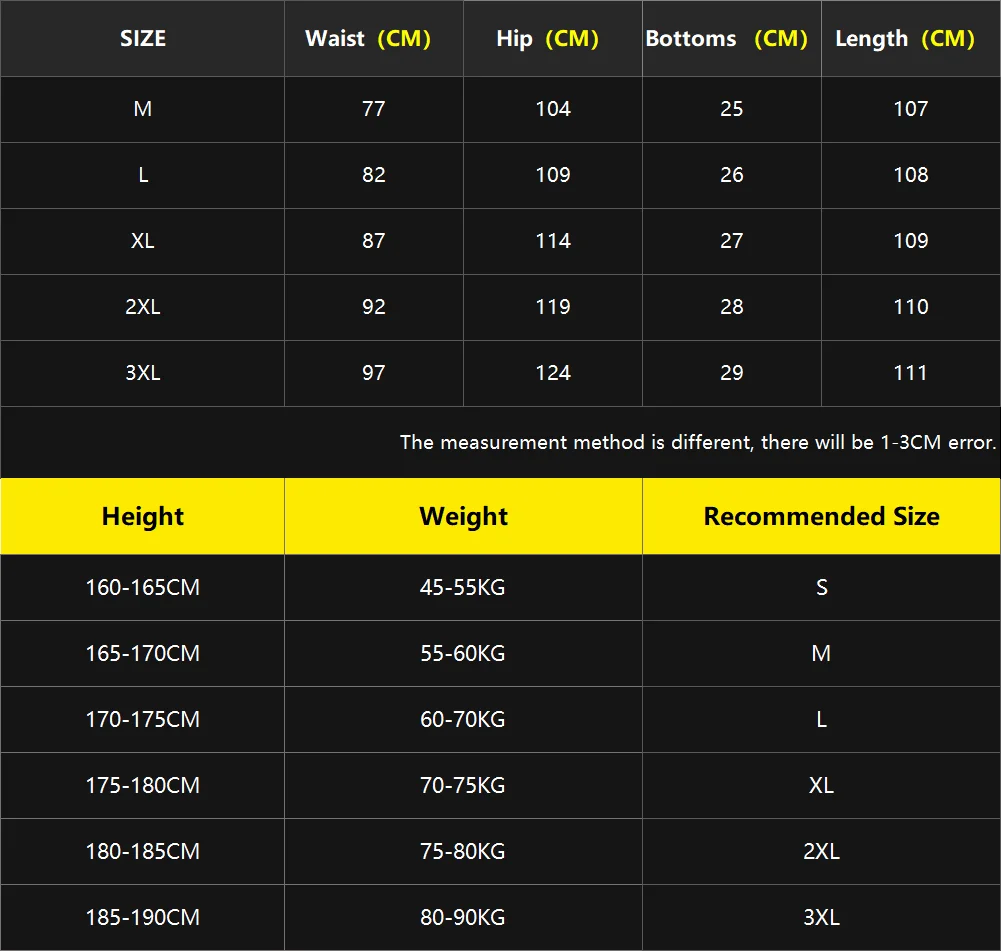
Task: Select size M in size column
Action: 143,109
